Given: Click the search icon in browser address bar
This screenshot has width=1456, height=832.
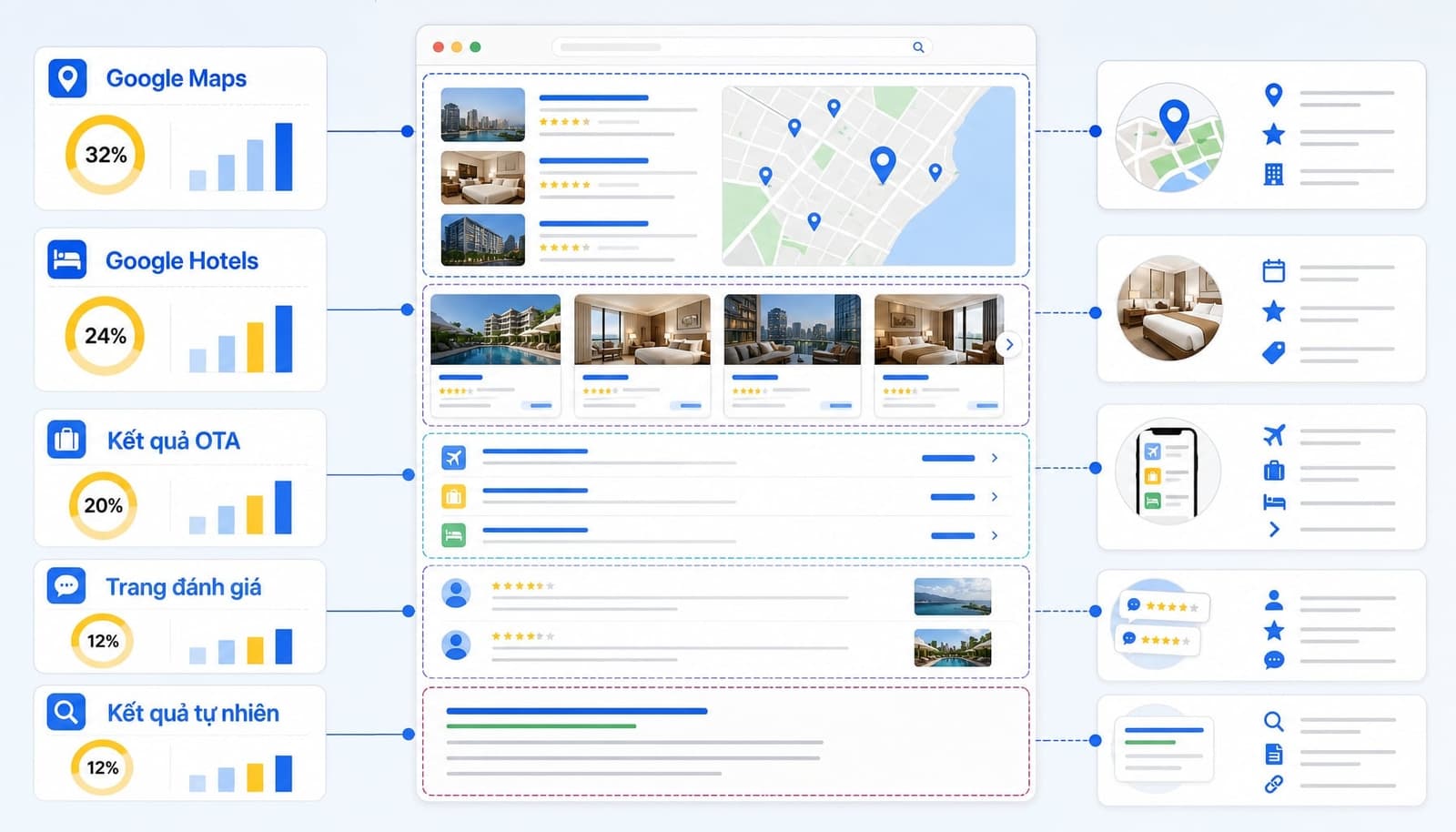Looking at the screenshot, I should tap(918, 47).
